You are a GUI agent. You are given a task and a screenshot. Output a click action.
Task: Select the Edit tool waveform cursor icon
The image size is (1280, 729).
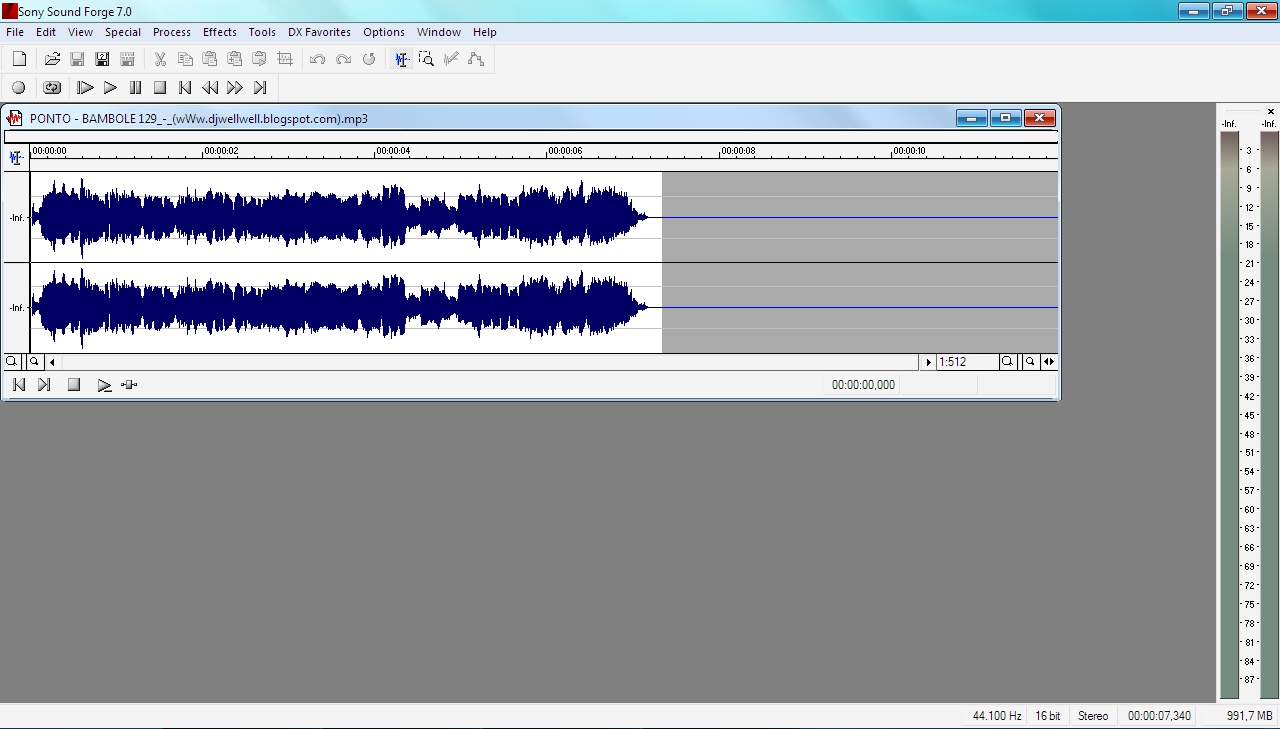pyautogui.click(x=401, y=59)
